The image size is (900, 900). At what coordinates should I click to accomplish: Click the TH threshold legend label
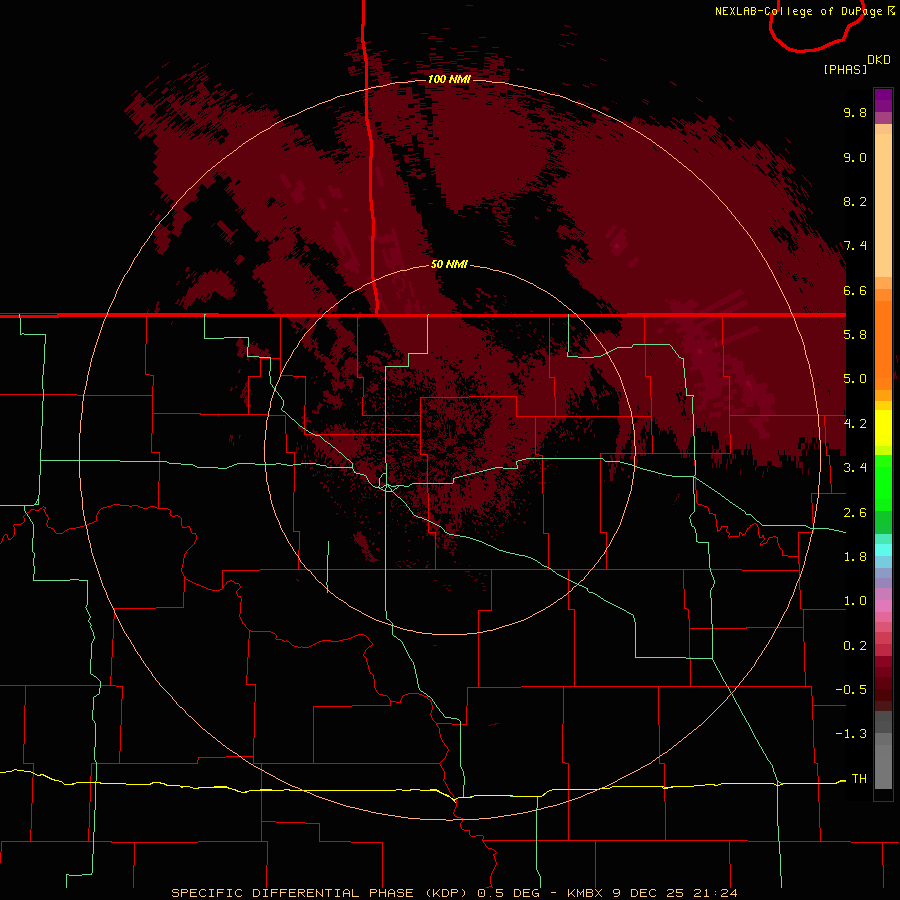click(x=859, y=779)
